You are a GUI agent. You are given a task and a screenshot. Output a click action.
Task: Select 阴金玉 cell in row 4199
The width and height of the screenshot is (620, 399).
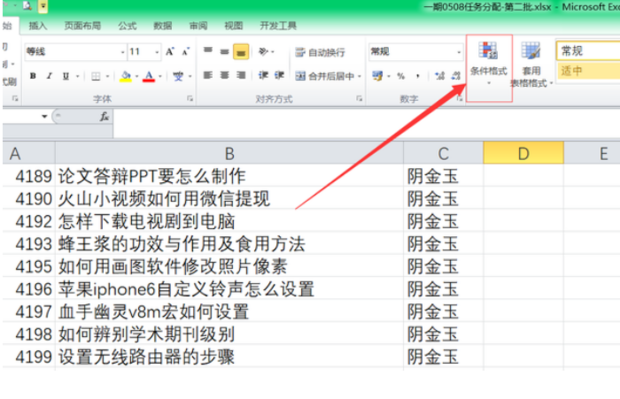(443, 357)
